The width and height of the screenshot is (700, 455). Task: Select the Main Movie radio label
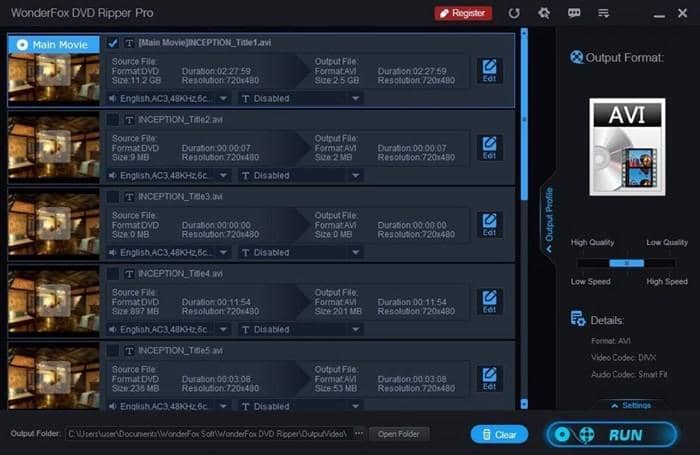tap(54, 45)
